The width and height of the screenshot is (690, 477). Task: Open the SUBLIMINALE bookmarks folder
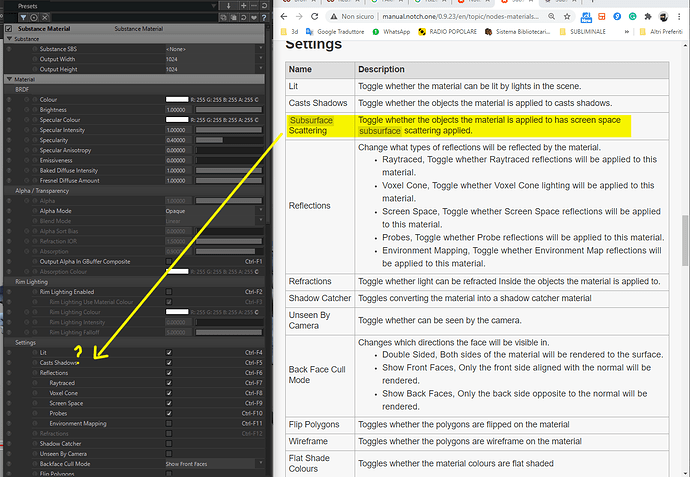[582, 32]
